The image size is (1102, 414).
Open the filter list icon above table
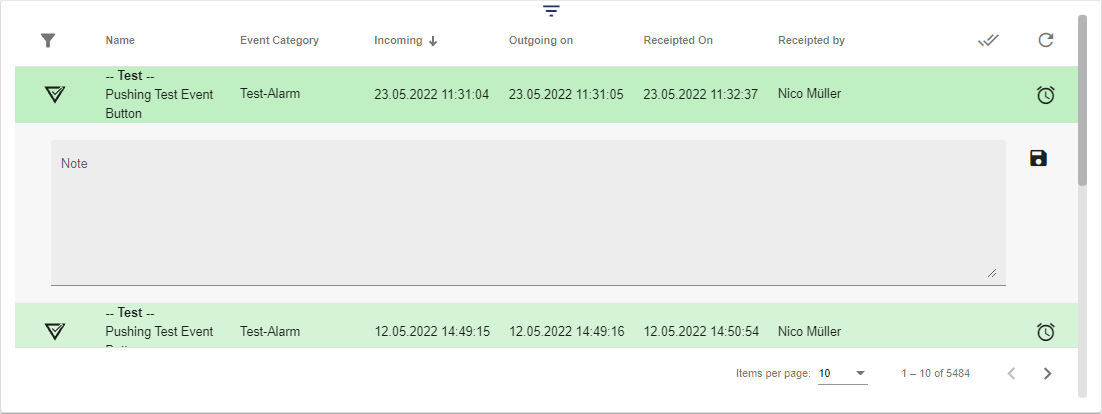point(551,11)
